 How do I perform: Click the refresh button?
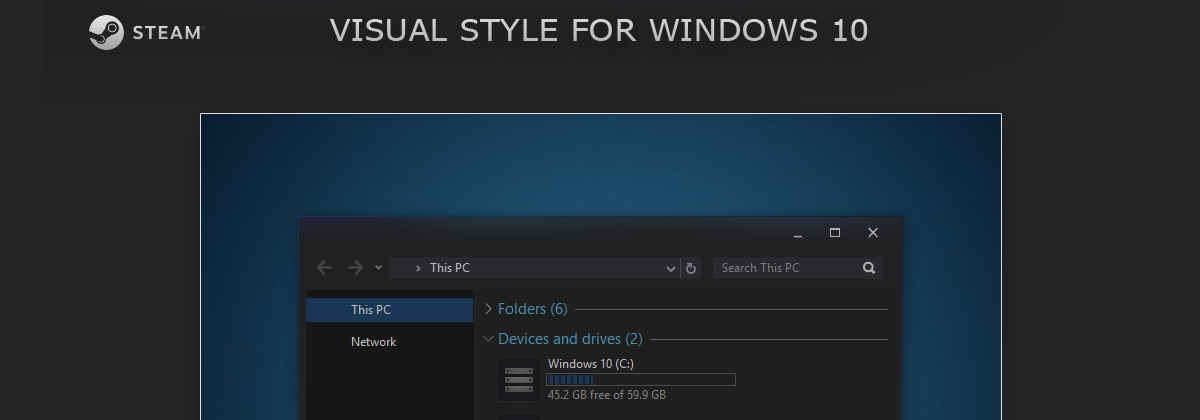click(x=691, y=268)
